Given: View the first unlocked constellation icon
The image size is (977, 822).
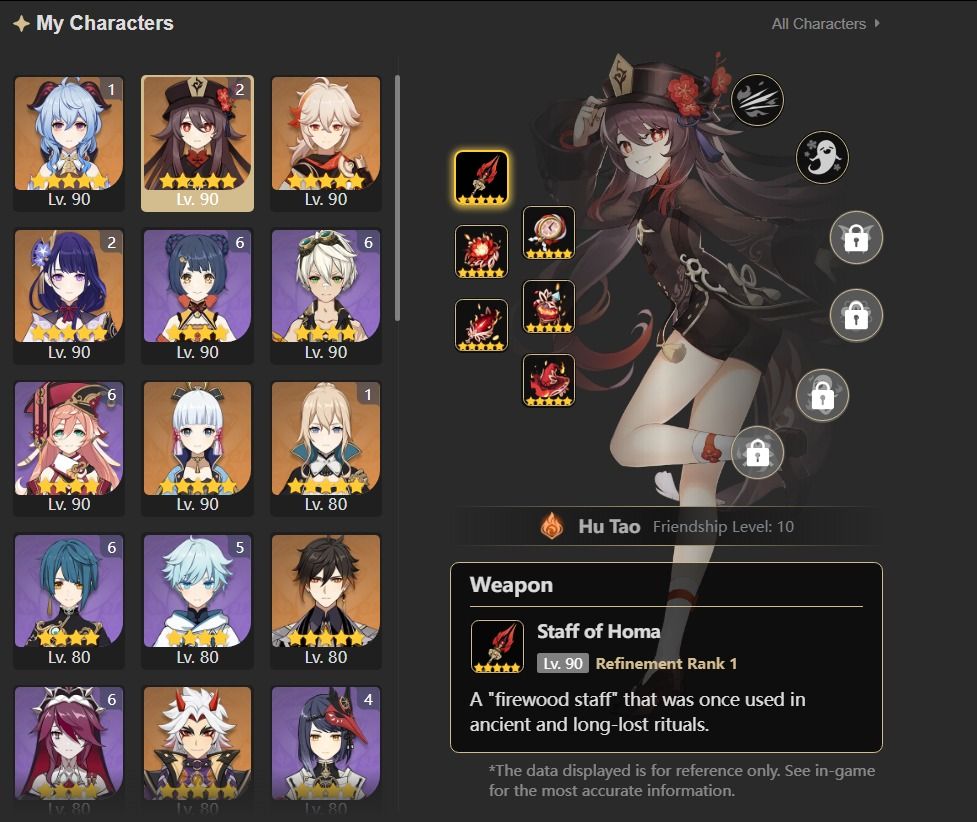Looking at the screenshot, I should point(757,100).
